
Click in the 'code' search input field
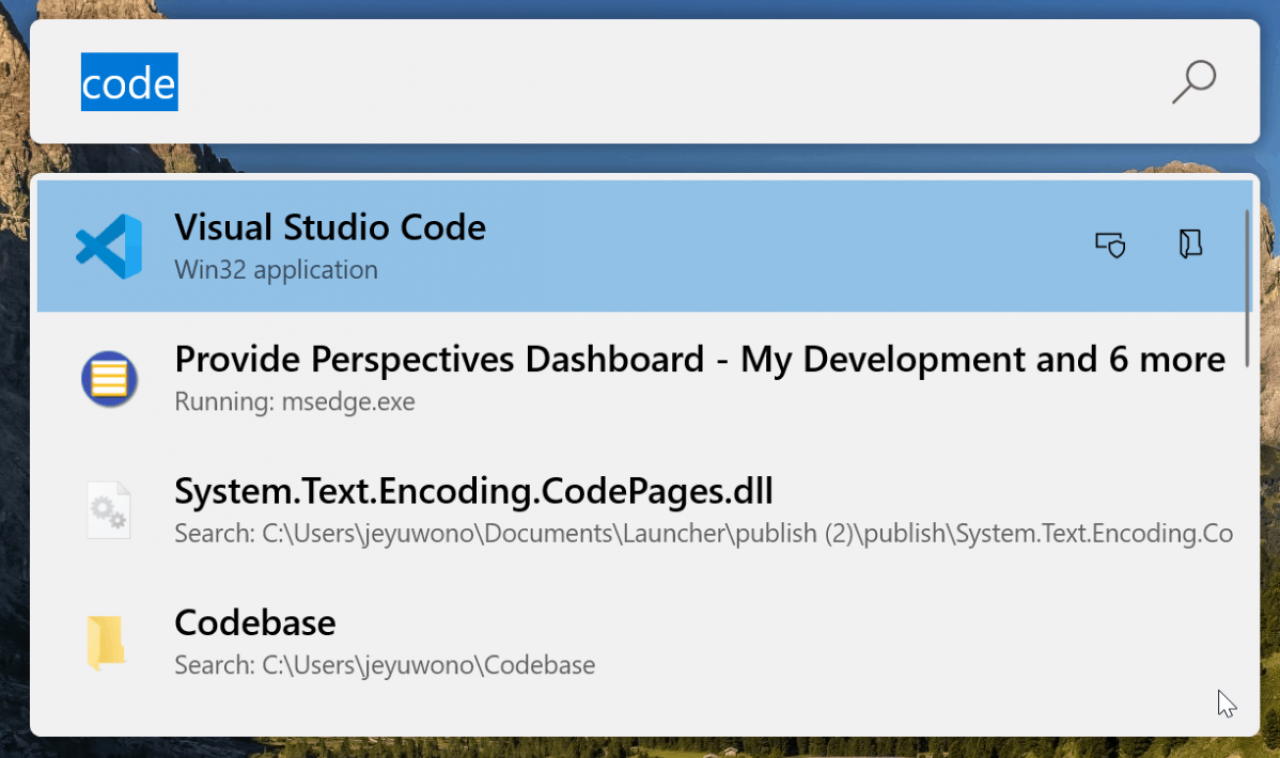pyautogui.click(x=645, y=82)
